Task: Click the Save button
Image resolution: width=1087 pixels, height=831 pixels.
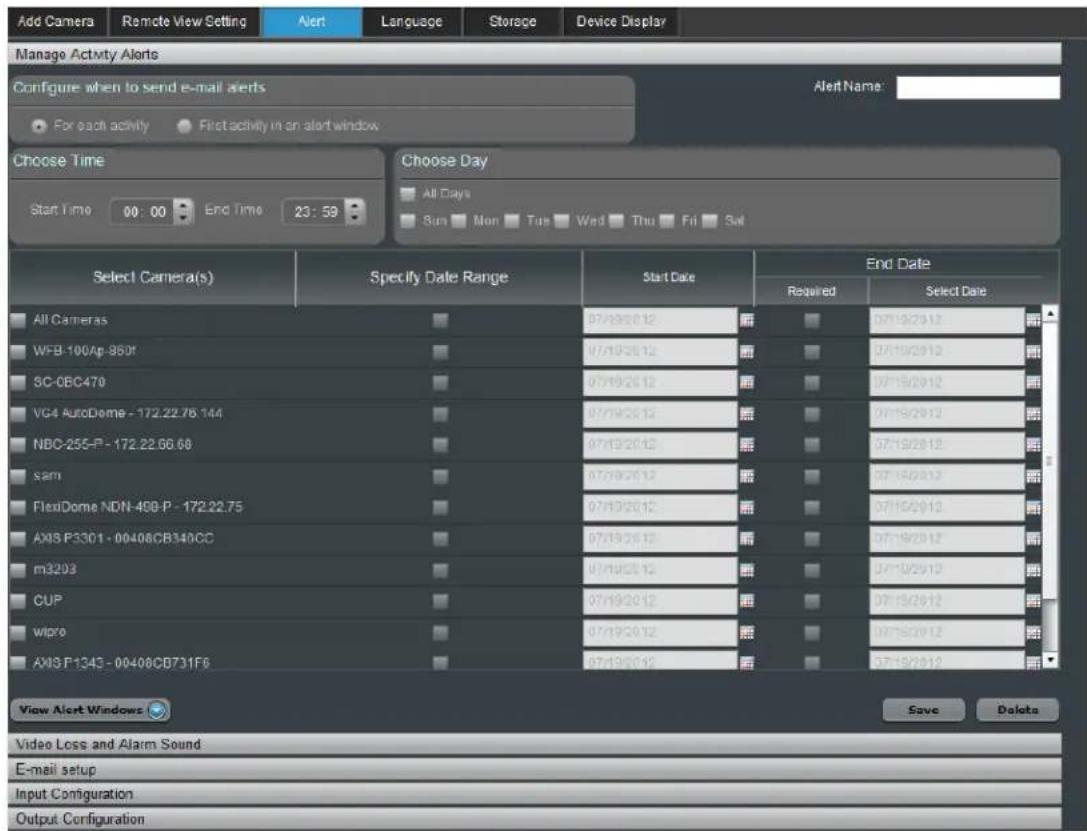Action: (923, 710)
